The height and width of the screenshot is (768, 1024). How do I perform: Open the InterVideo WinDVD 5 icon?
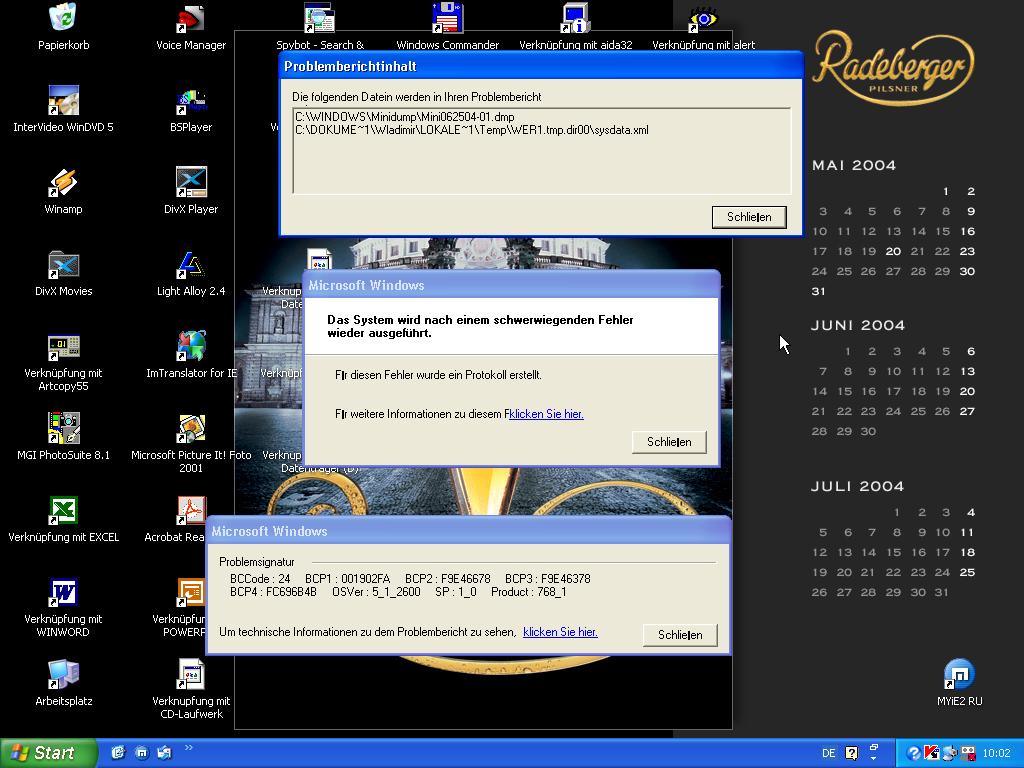point(63,101)
